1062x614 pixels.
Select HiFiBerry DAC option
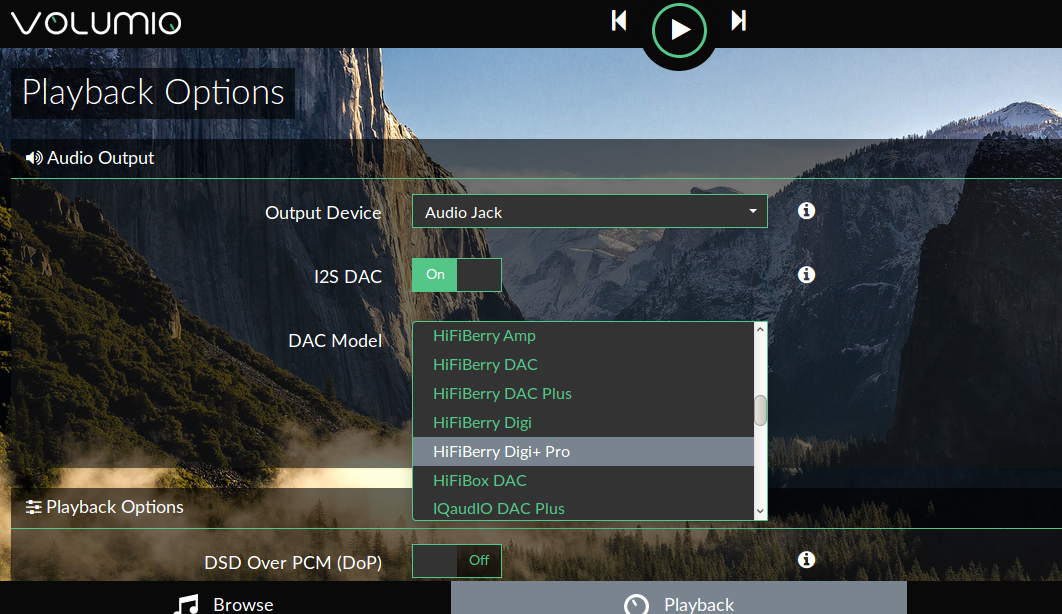point(583,365)
